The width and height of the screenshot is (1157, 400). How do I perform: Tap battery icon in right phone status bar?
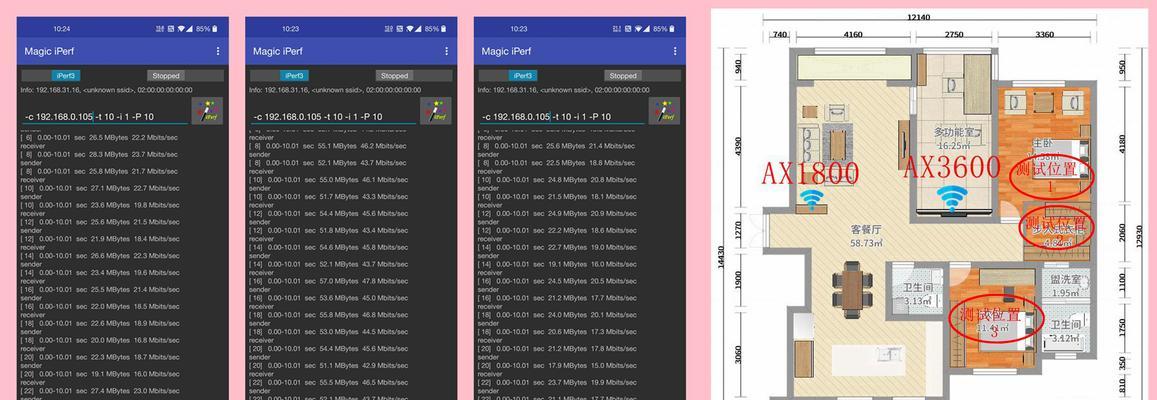(x=672, y=29)
